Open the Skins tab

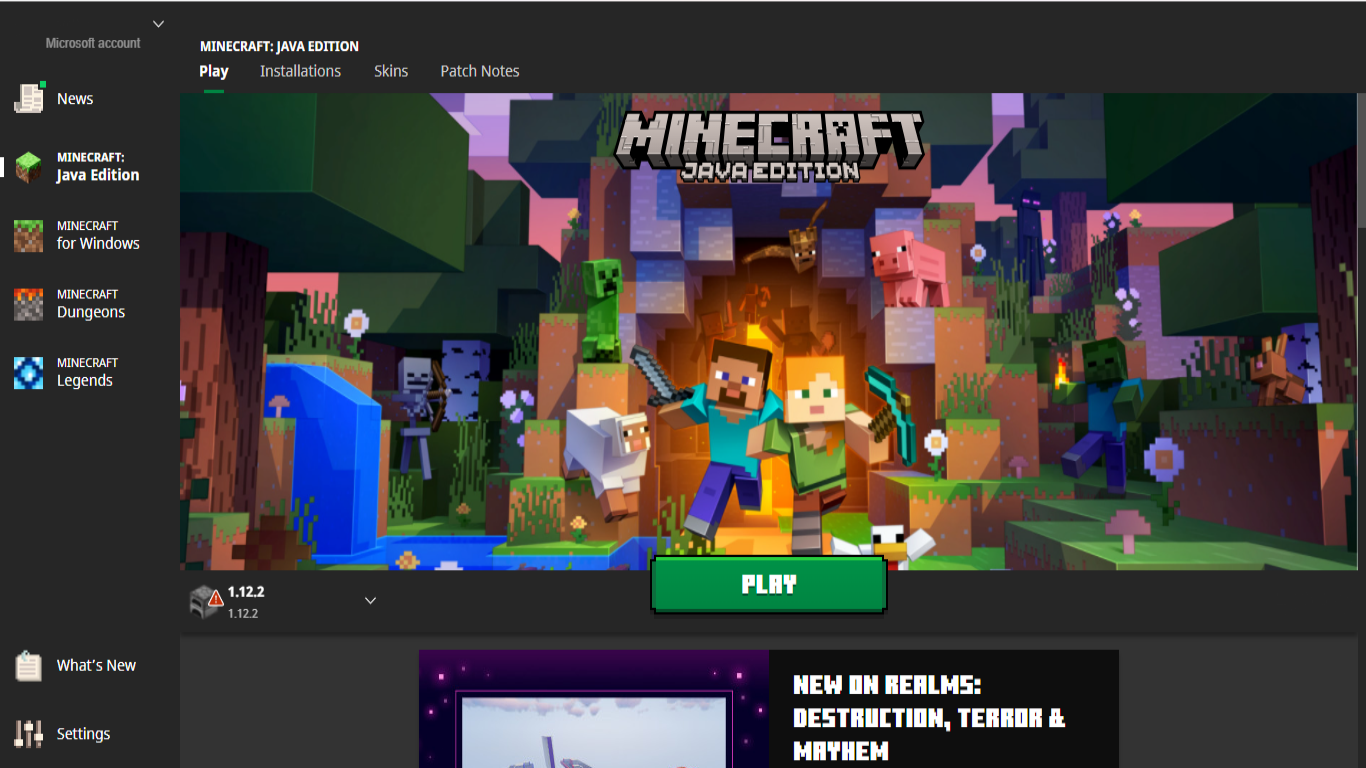[391, 71]
